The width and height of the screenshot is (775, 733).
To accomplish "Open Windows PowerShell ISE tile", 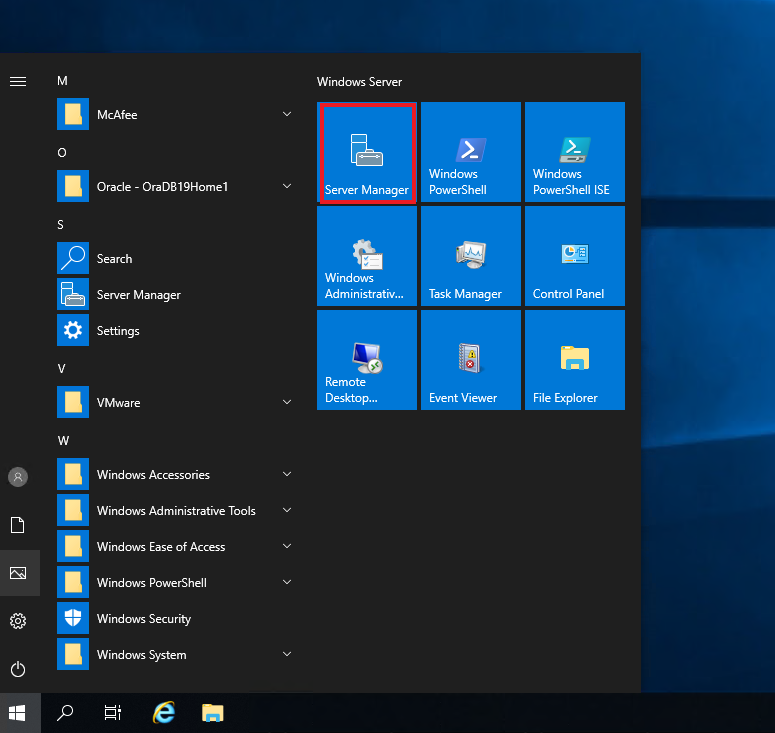I will (x=575, y=152).
